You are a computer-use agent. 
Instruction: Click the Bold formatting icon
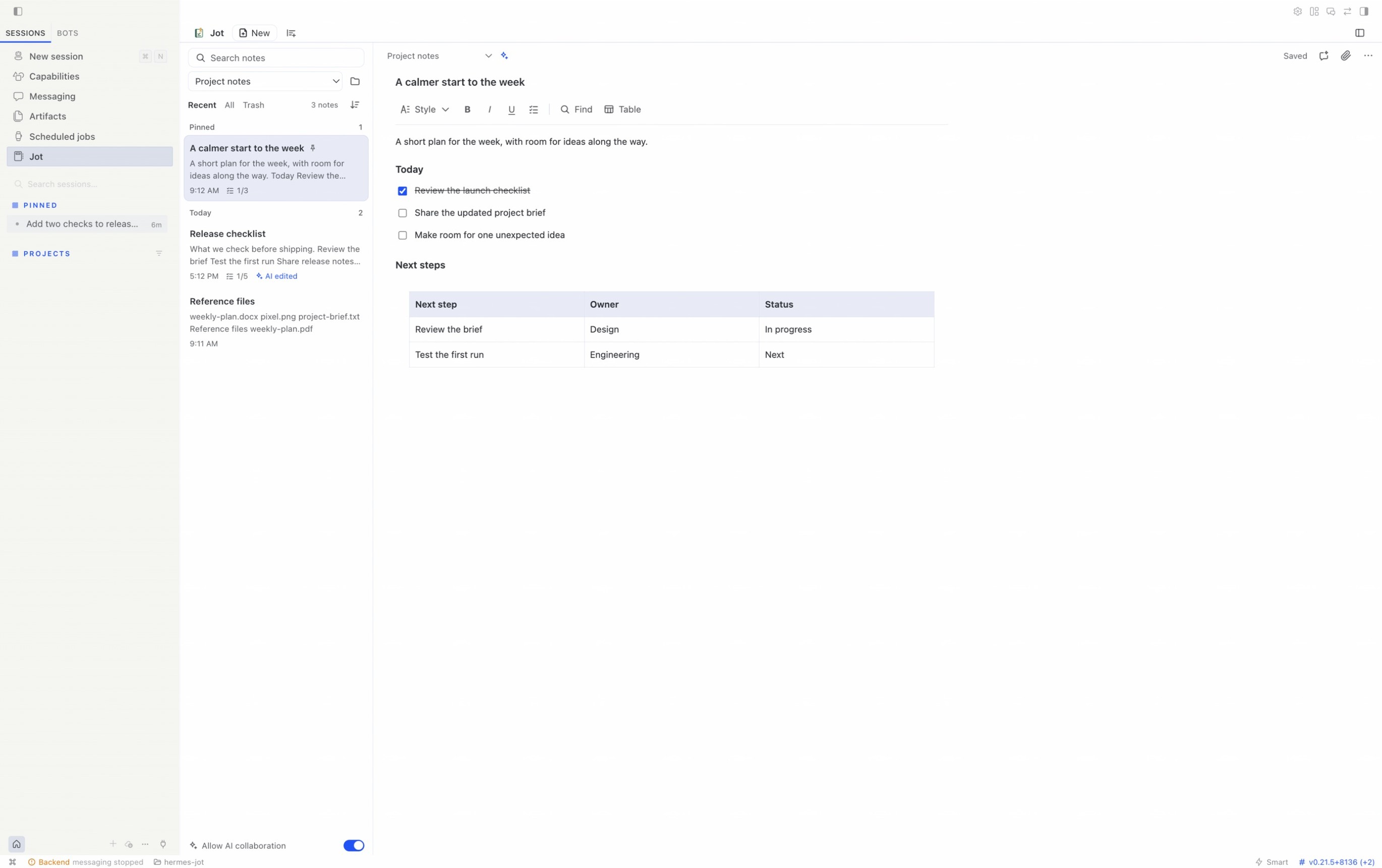[x=467, y=109]
